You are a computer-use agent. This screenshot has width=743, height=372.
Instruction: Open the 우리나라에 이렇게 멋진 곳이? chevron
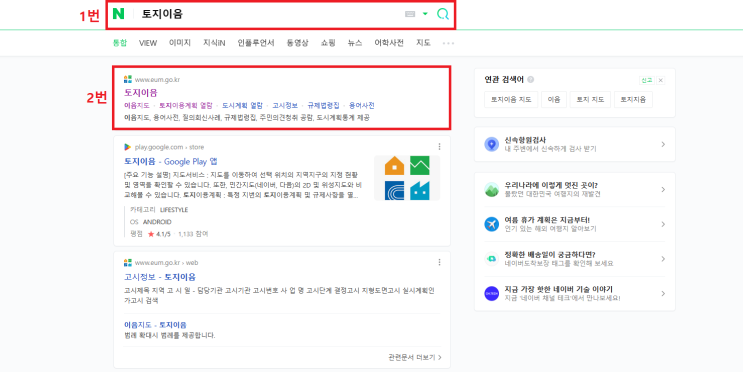663,190
